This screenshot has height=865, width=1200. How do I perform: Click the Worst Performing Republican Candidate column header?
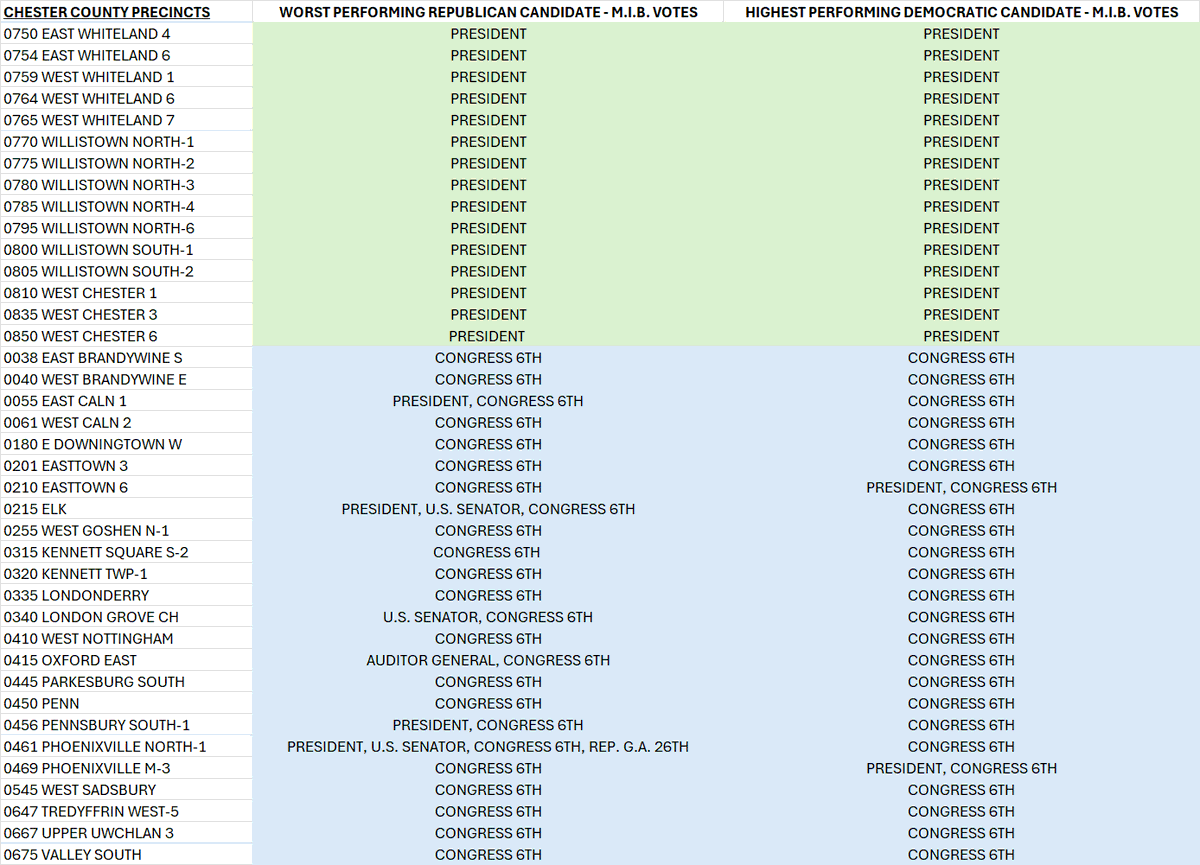coord(488,12)
